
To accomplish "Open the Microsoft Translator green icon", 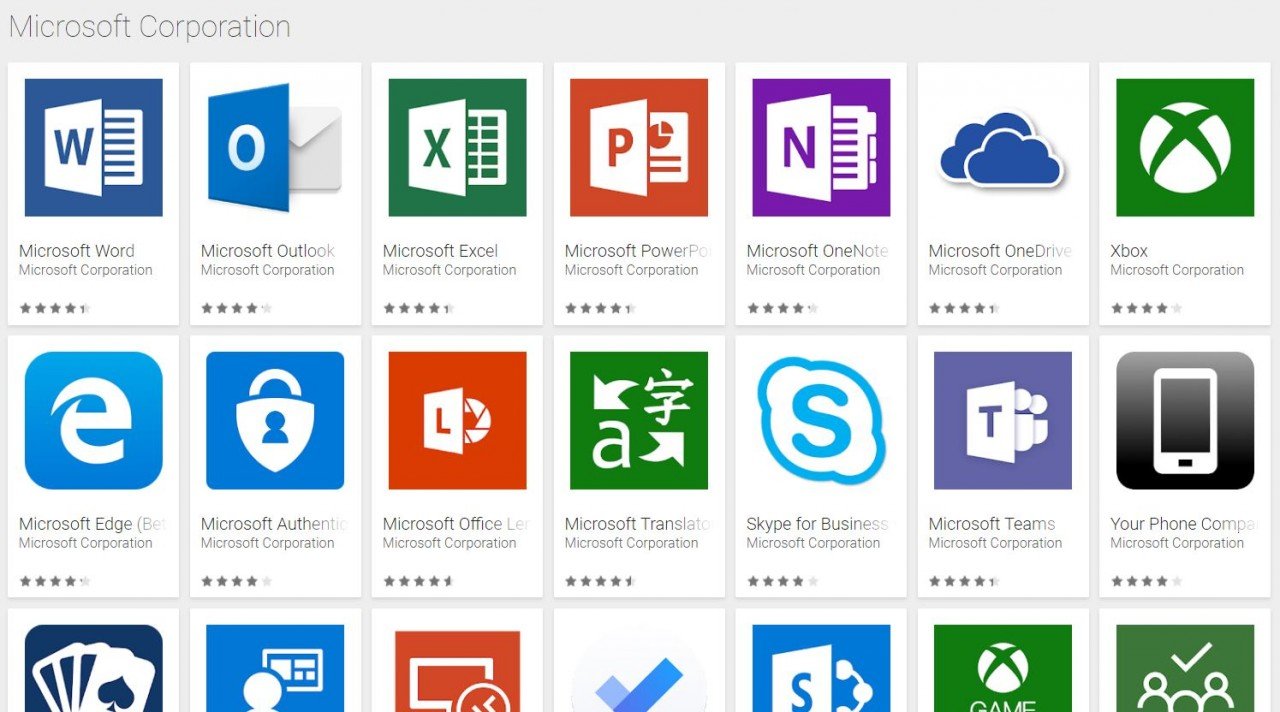I will click(639, 420).
